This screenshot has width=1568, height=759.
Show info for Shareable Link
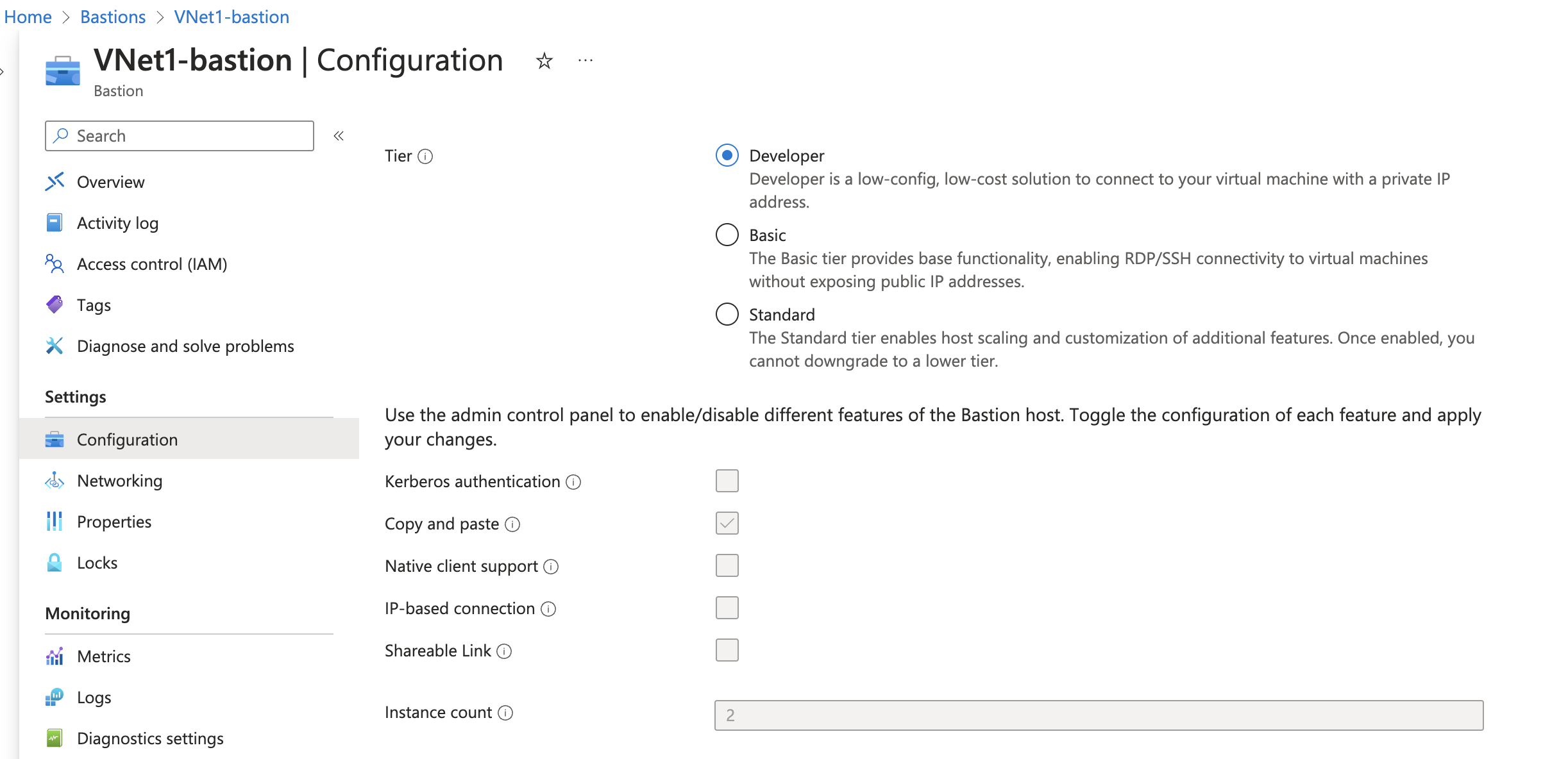(504, 651)
